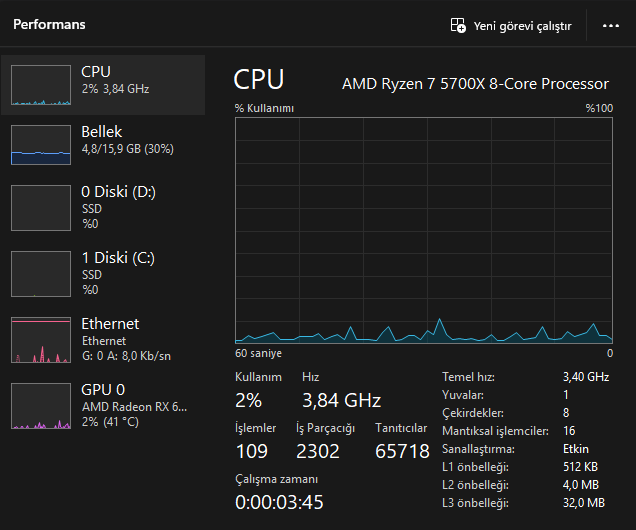
Task: Click the large 'CPU' heading in details pane
Action: 259,79
